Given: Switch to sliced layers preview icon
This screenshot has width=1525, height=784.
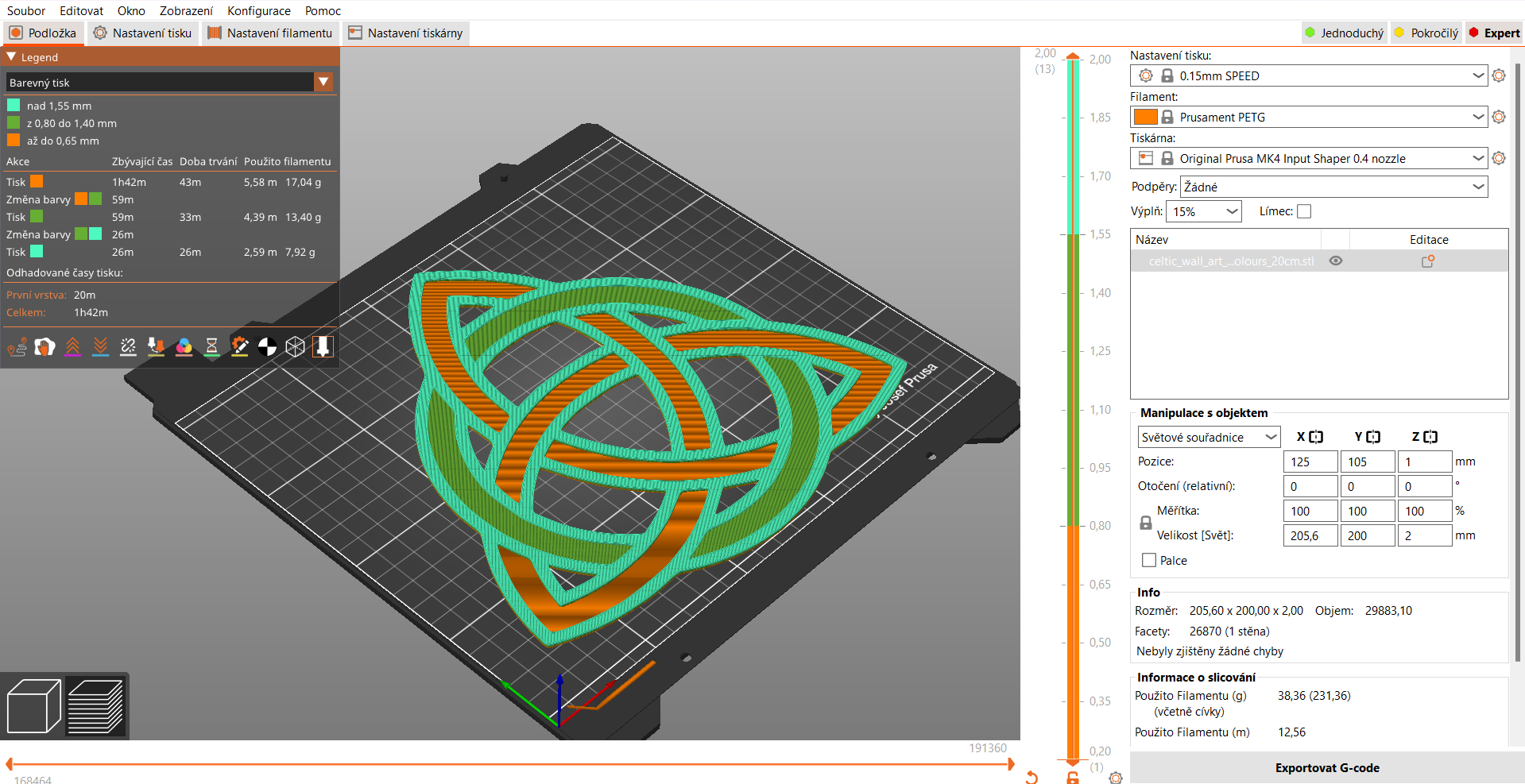Looking at the screenshot, I should (95, 706).
